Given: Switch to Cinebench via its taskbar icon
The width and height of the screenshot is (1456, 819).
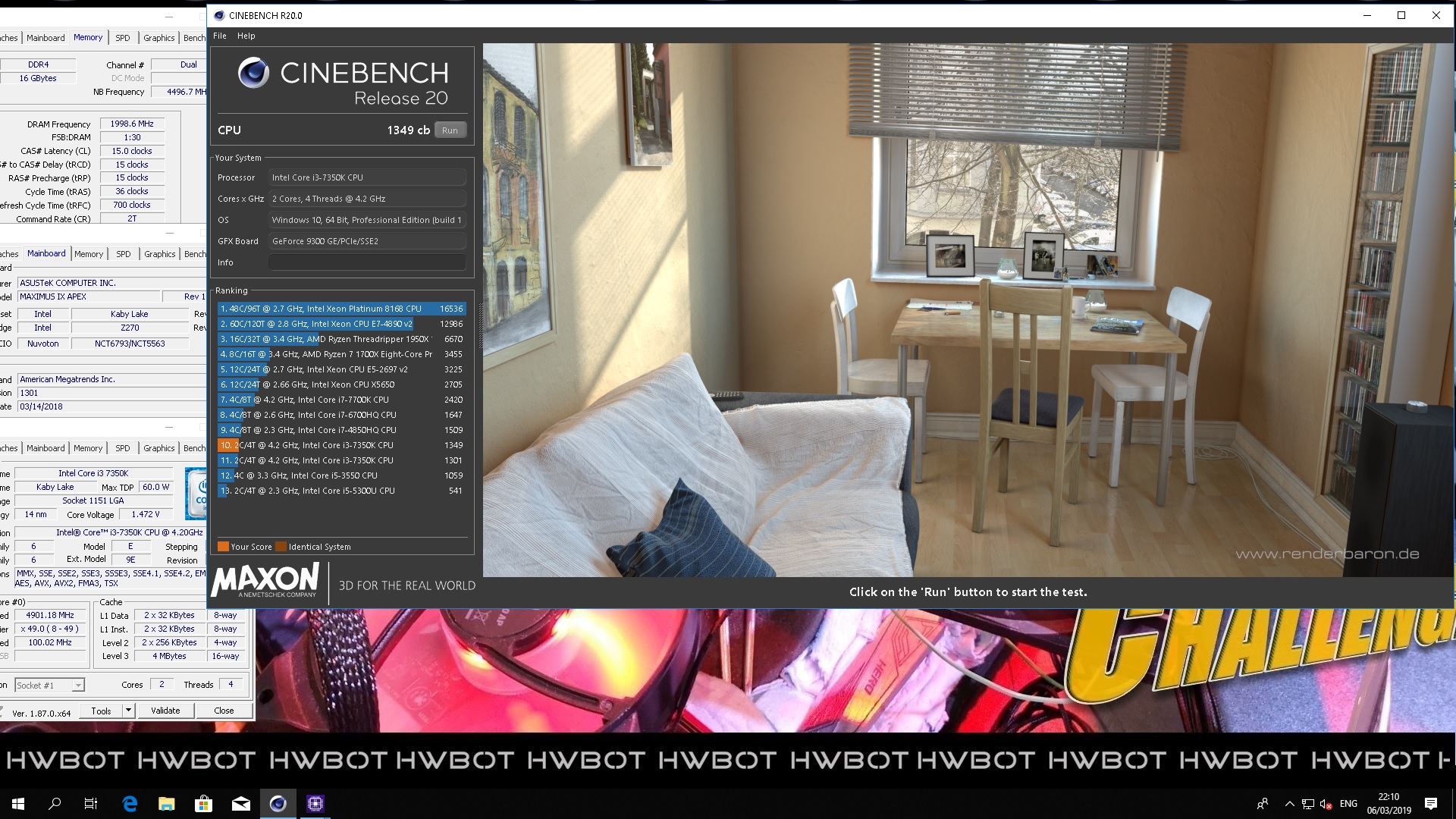Looking at the screenshot, I should click(278, 803).
